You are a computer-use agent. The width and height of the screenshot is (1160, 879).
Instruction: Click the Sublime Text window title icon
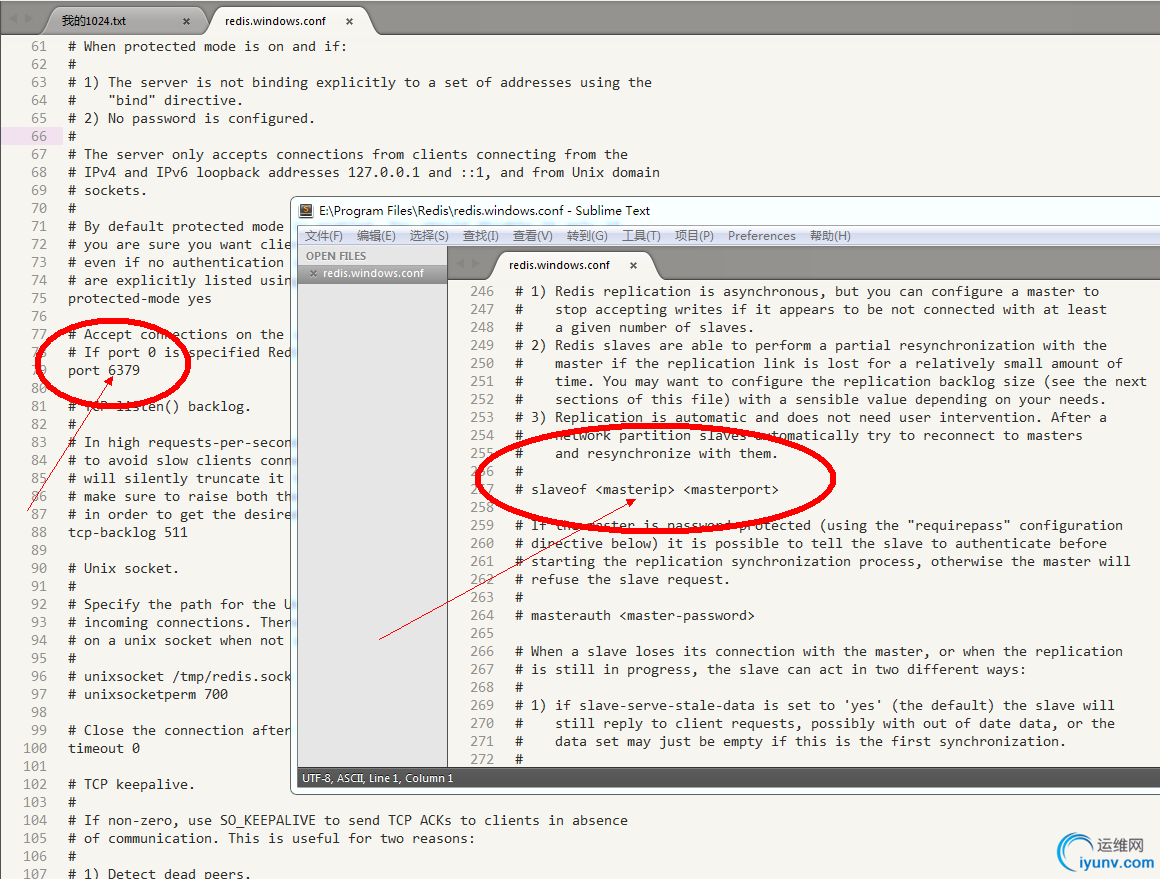[306, 211]
